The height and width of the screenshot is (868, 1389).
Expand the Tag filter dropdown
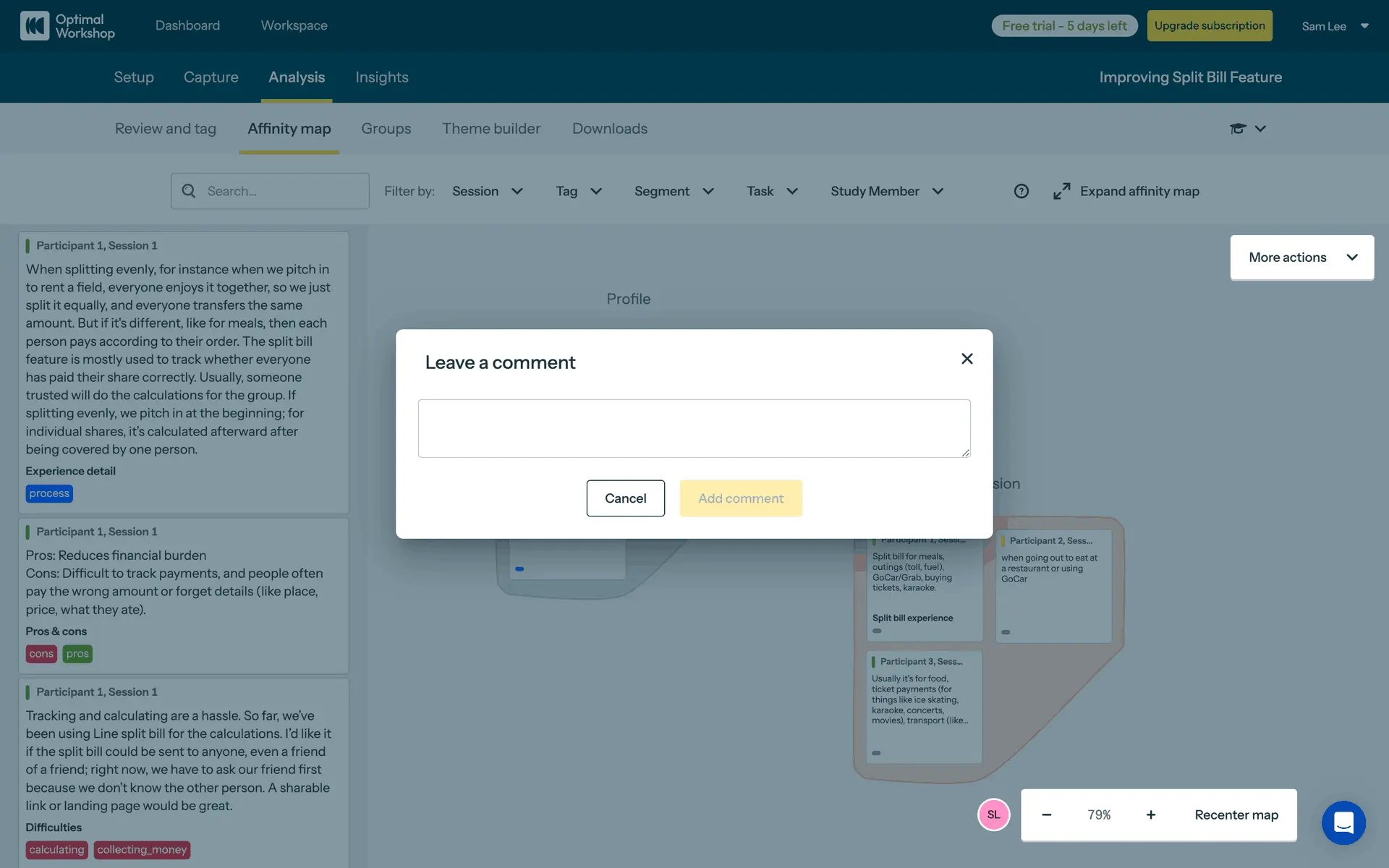(578, 191)
